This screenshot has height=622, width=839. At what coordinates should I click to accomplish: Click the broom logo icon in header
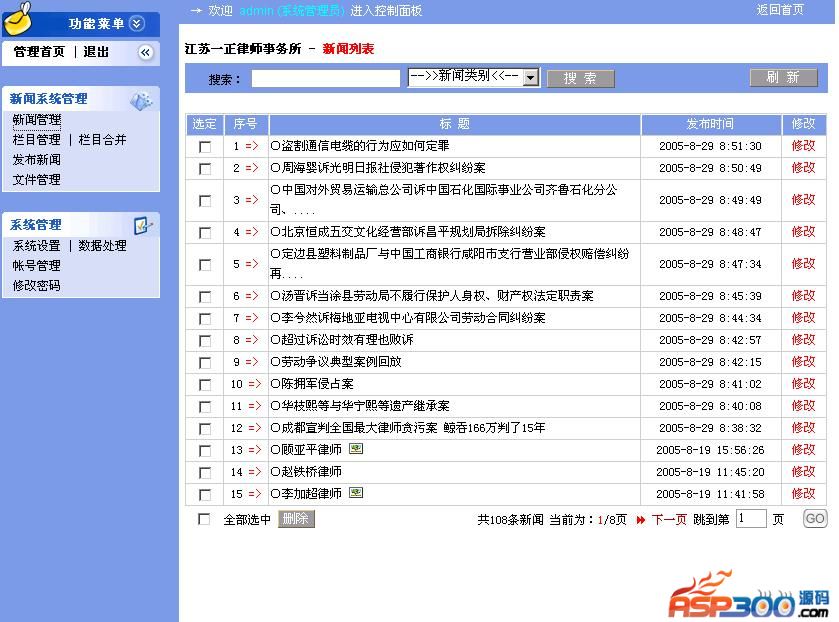point(19,17)
